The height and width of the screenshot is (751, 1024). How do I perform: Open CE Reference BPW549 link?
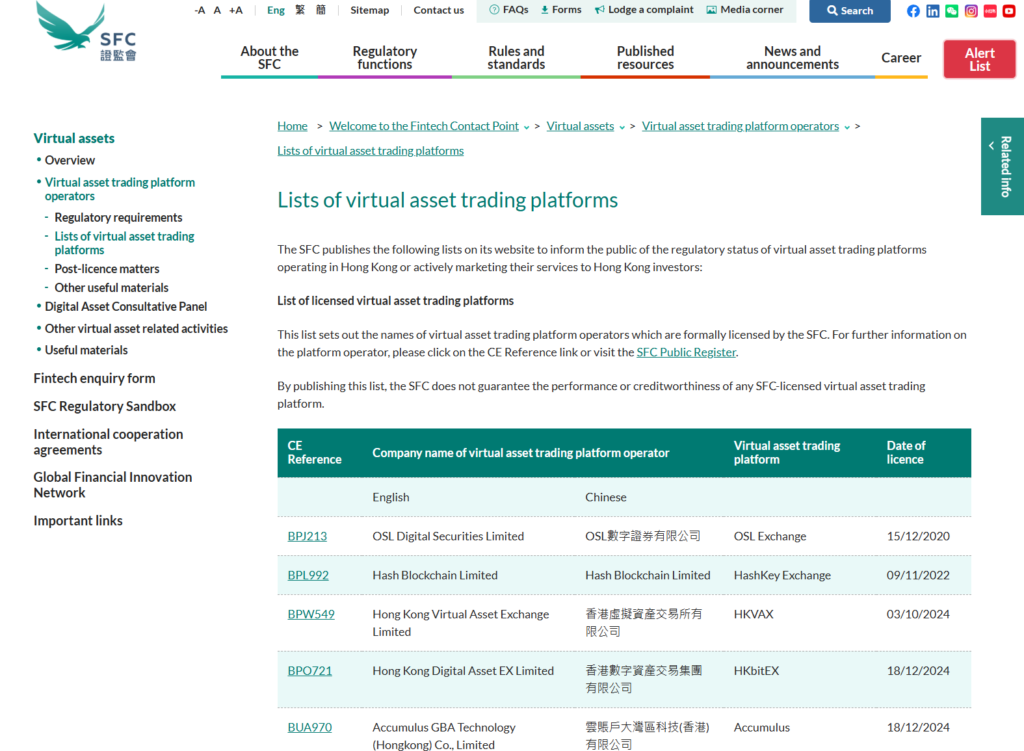[311, 614]
